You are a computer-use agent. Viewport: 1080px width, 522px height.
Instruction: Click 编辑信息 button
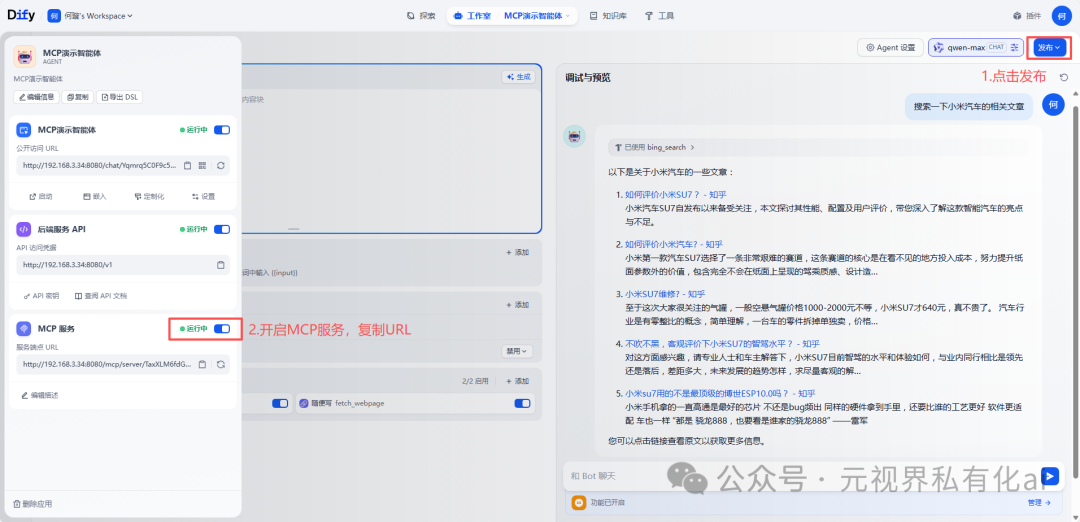point(37,97)
